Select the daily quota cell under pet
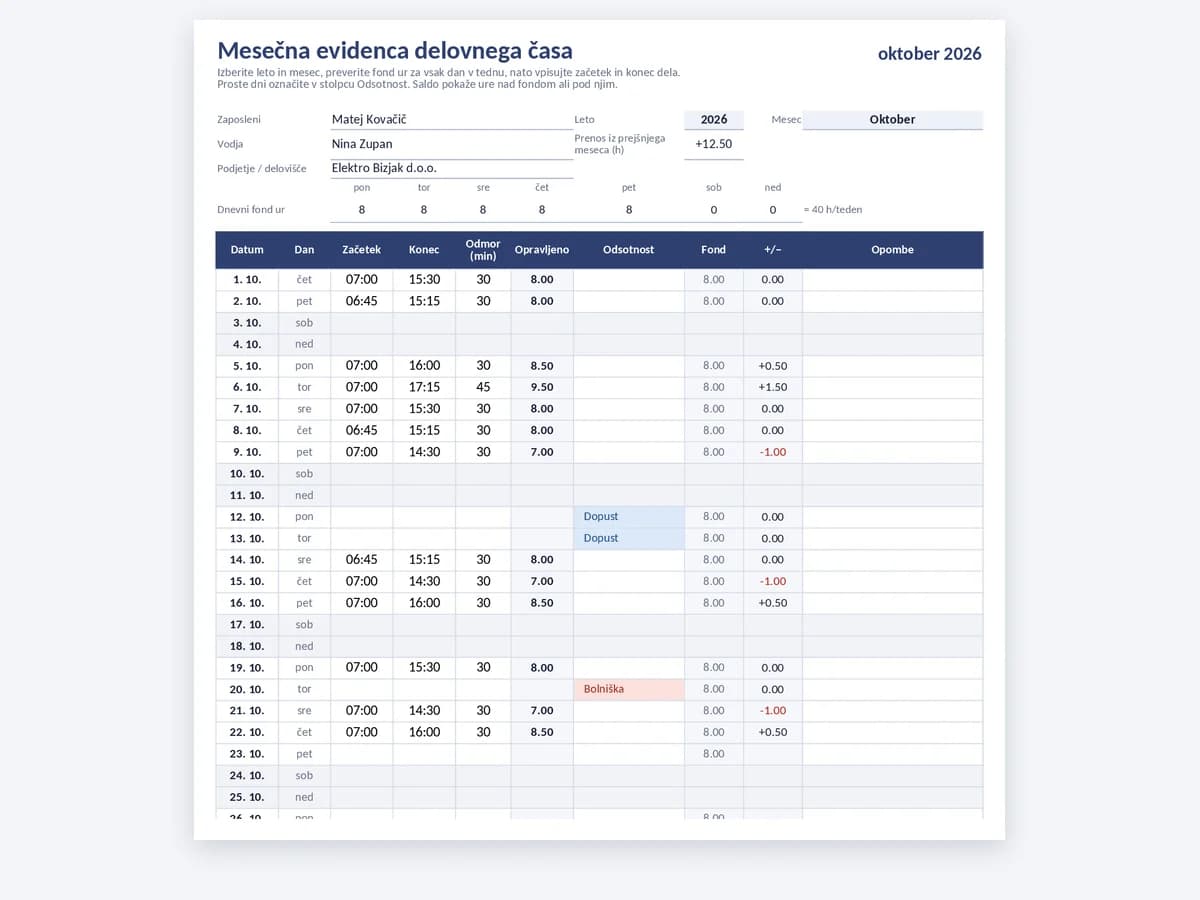Screen dimensions: 1200x900 (x=629, y=210)
